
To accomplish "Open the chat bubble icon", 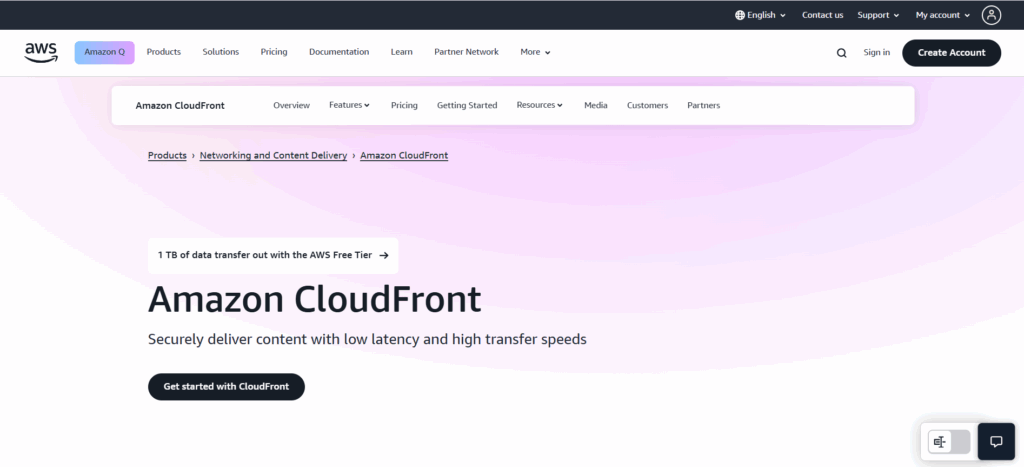I will point(996,442).
